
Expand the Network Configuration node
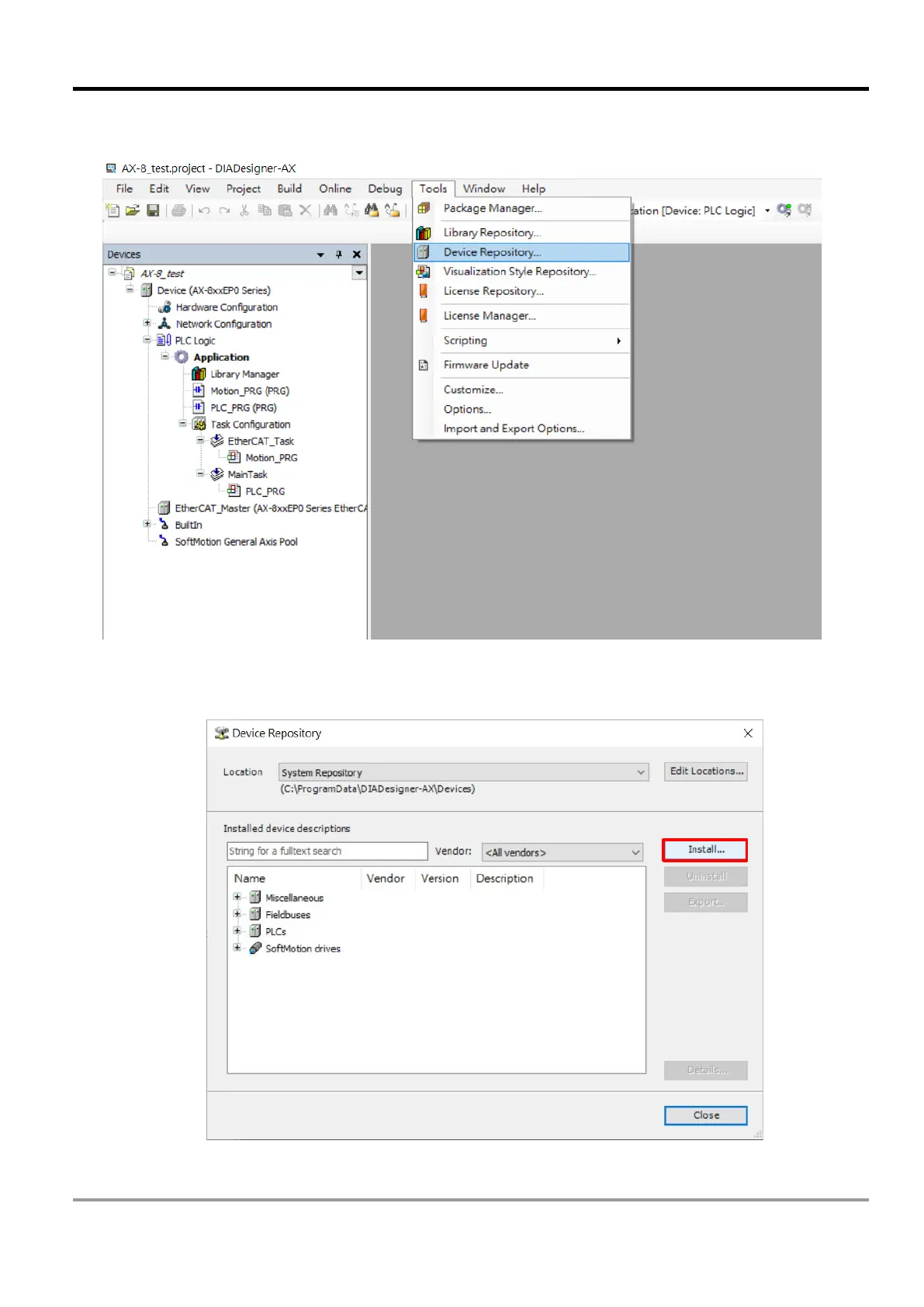pos(147,324)
